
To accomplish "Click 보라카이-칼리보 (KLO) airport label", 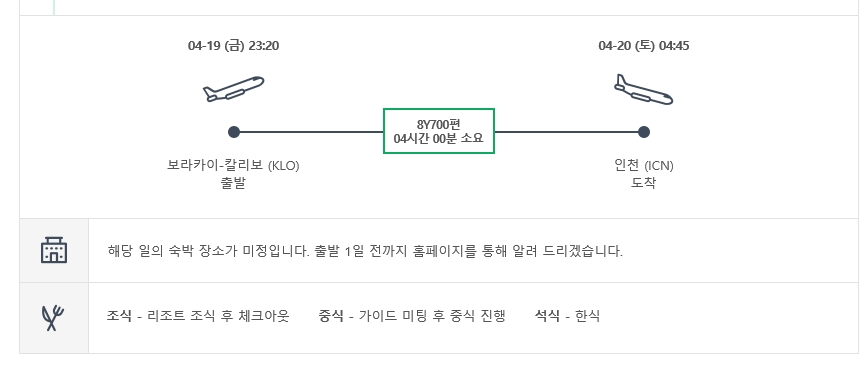I will click(233, 165).
